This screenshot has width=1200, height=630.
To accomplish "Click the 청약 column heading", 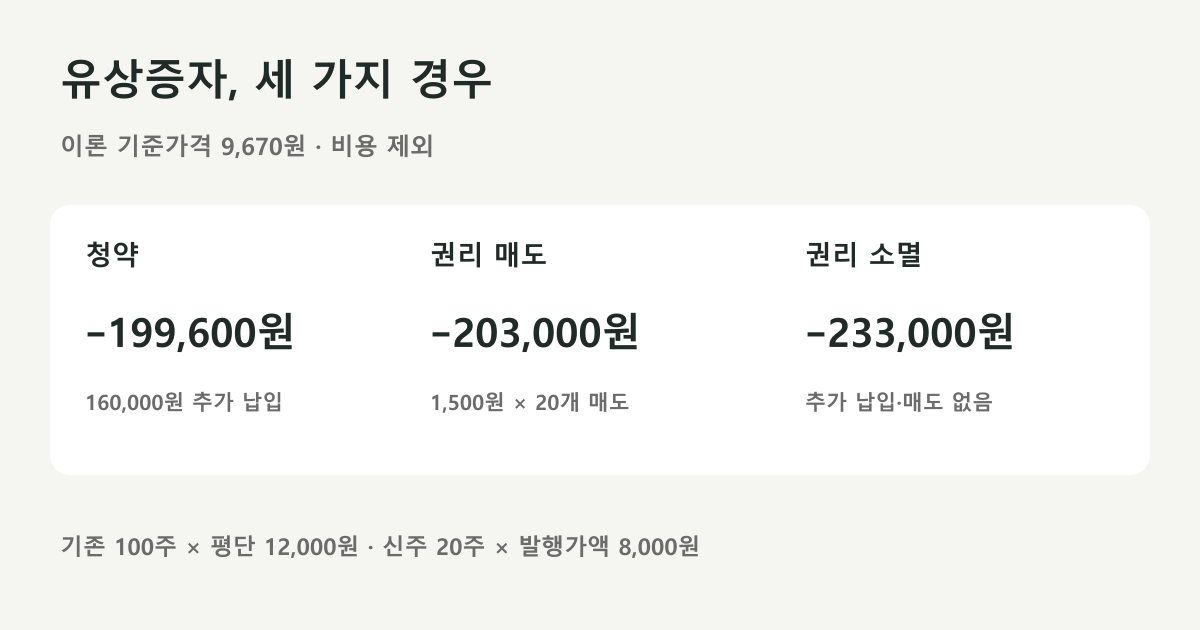I will (113, 255).
